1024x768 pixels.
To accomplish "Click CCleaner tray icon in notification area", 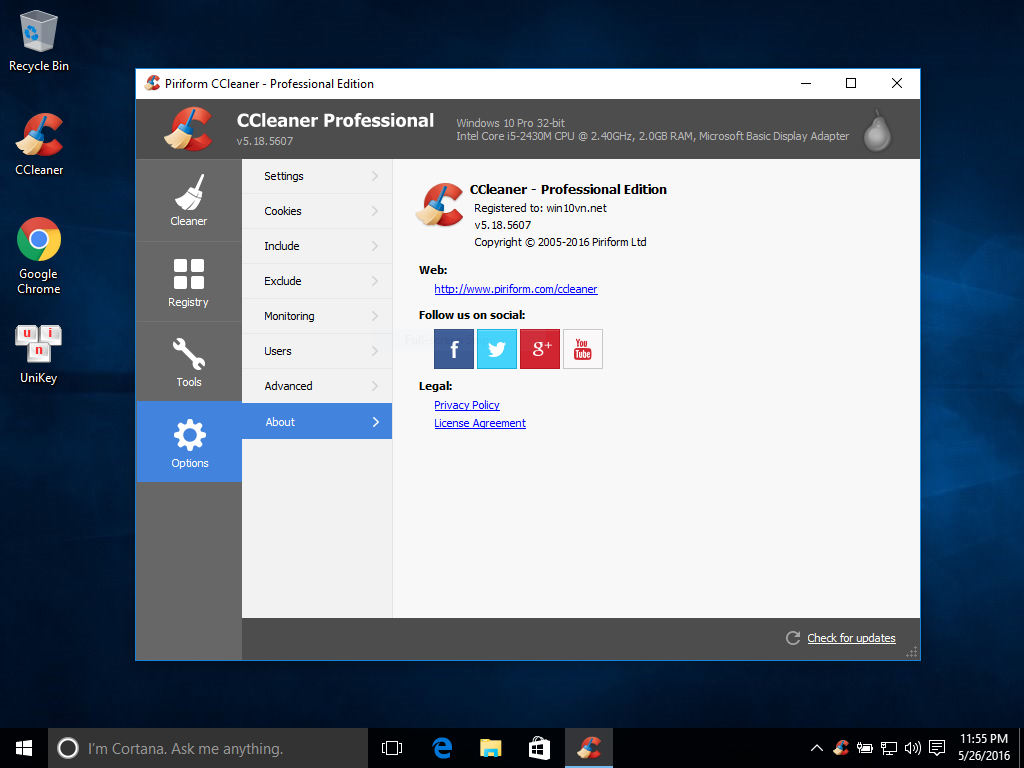I will coord(841,748).
